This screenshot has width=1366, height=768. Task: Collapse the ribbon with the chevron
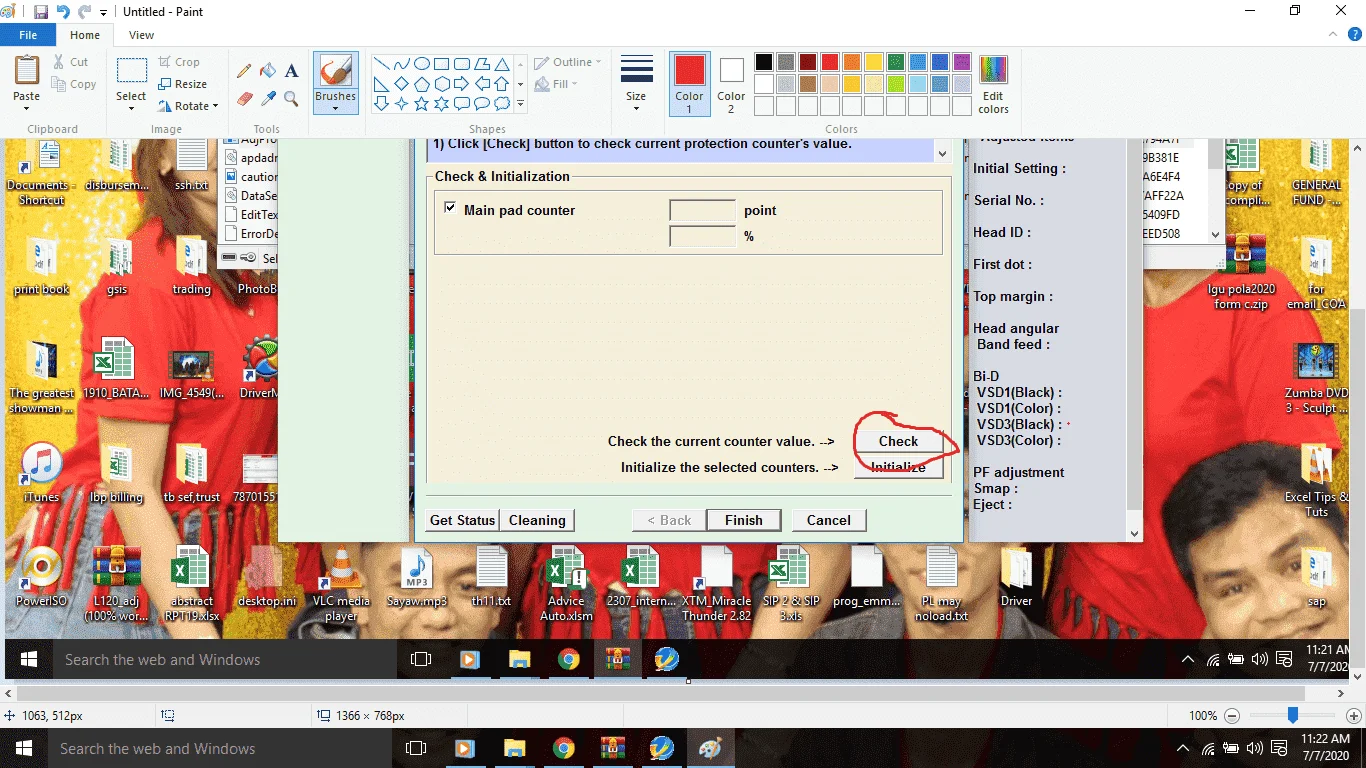point(1332,35)
